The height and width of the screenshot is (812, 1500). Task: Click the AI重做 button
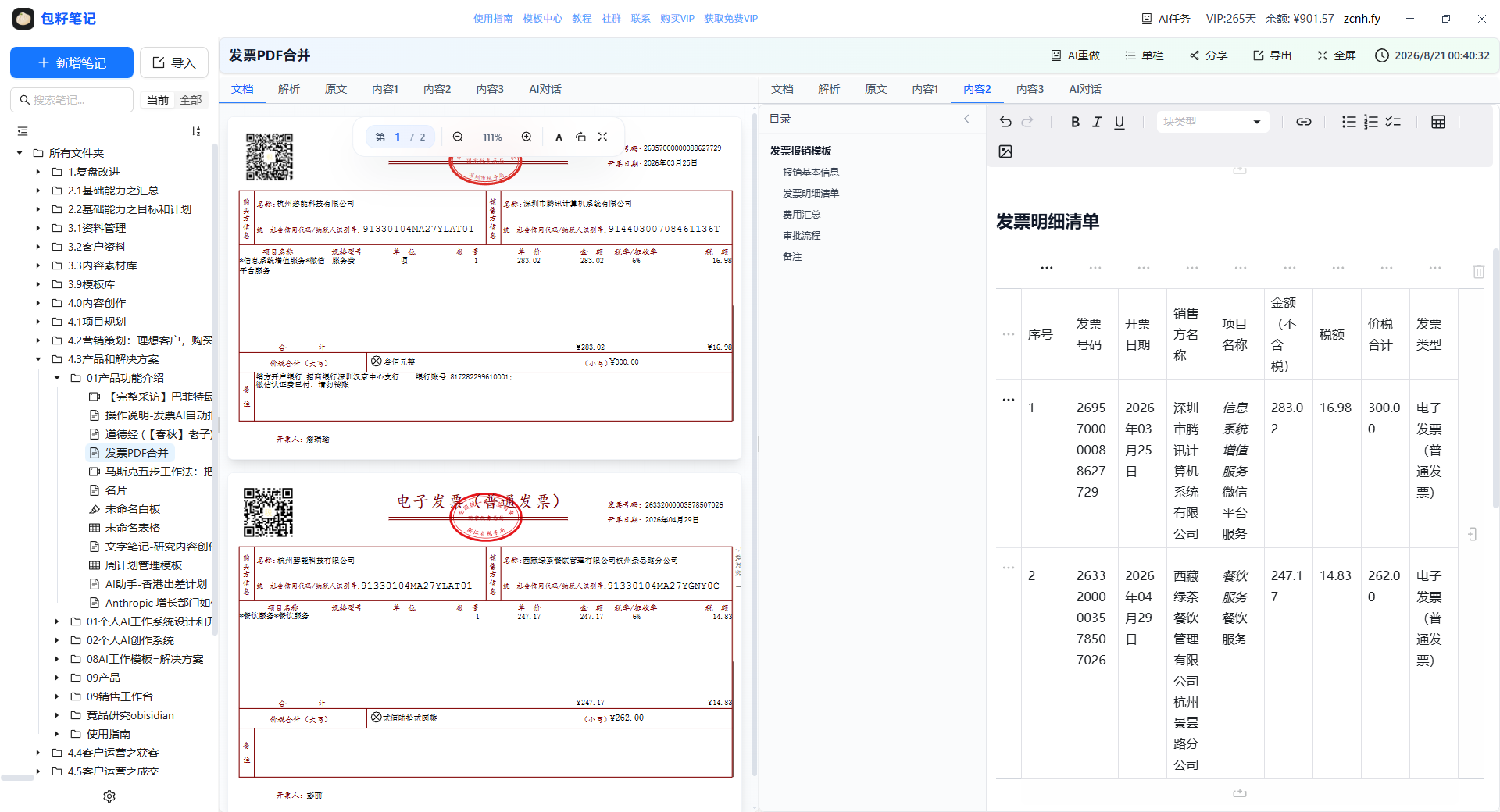click(x=1075, y=55)
